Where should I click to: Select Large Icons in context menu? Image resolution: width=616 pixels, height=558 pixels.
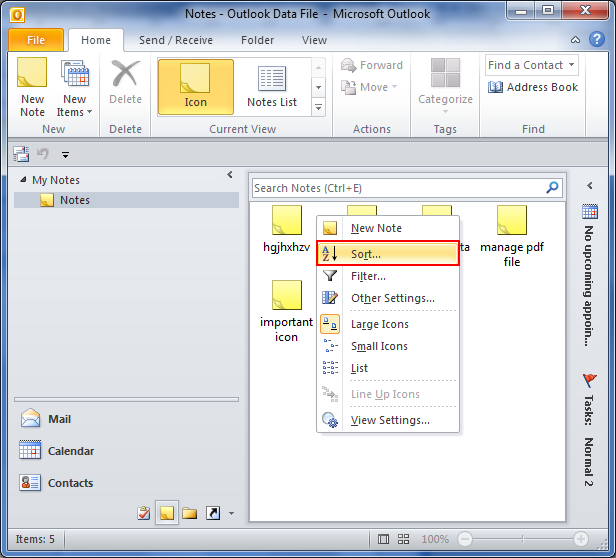(388, 324)
